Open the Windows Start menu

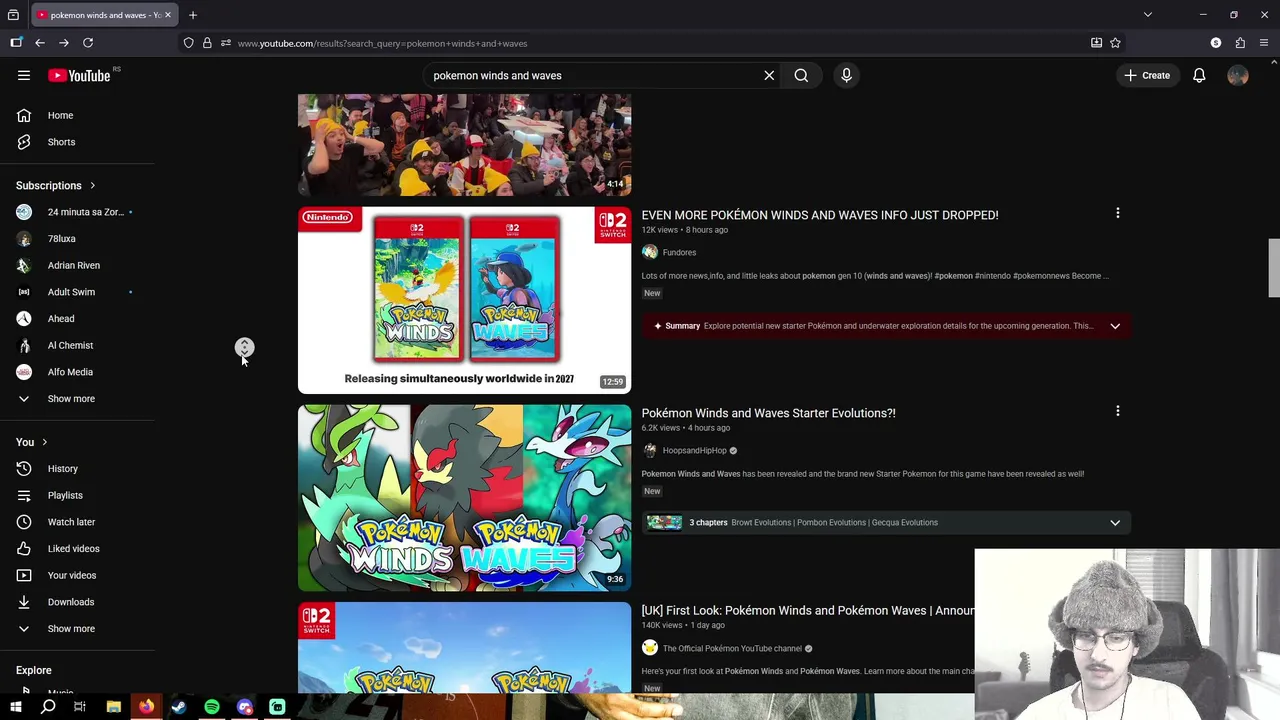coord(15,707)
